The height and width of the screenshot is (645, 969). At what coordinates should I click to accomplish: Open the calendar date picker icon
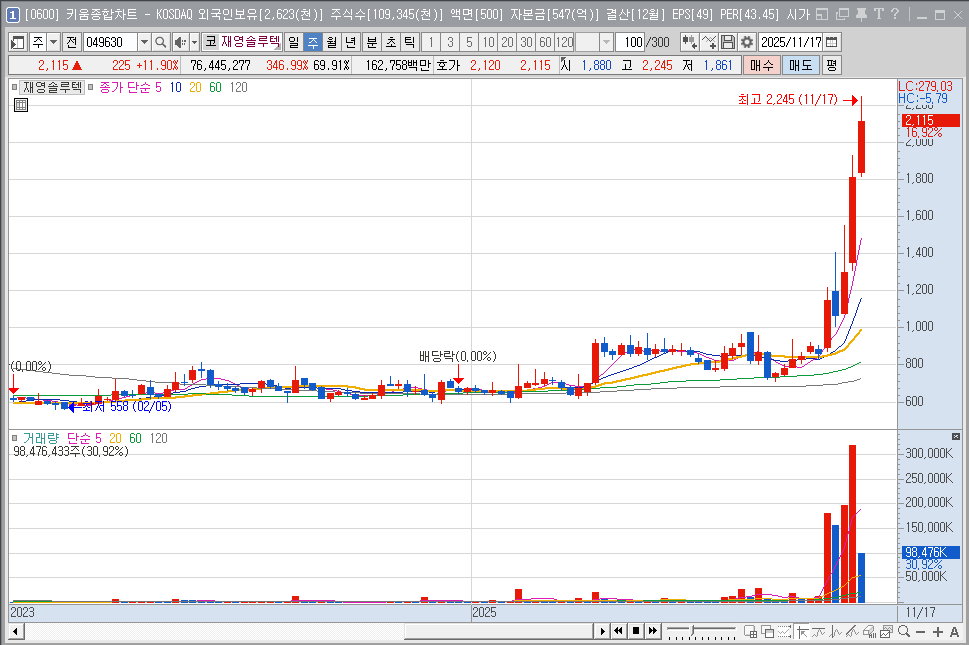tap(832, 42)
